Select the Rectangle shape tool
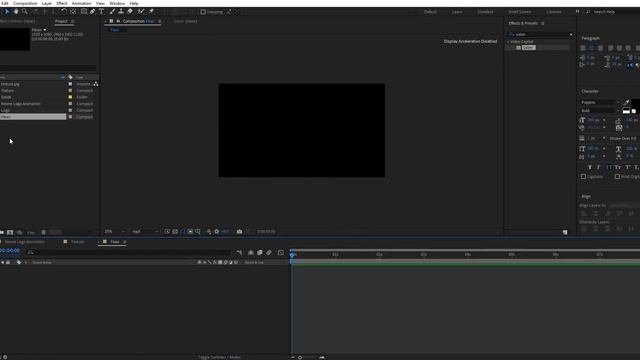This screenshot has height=360, width=640. click(84, 12)
